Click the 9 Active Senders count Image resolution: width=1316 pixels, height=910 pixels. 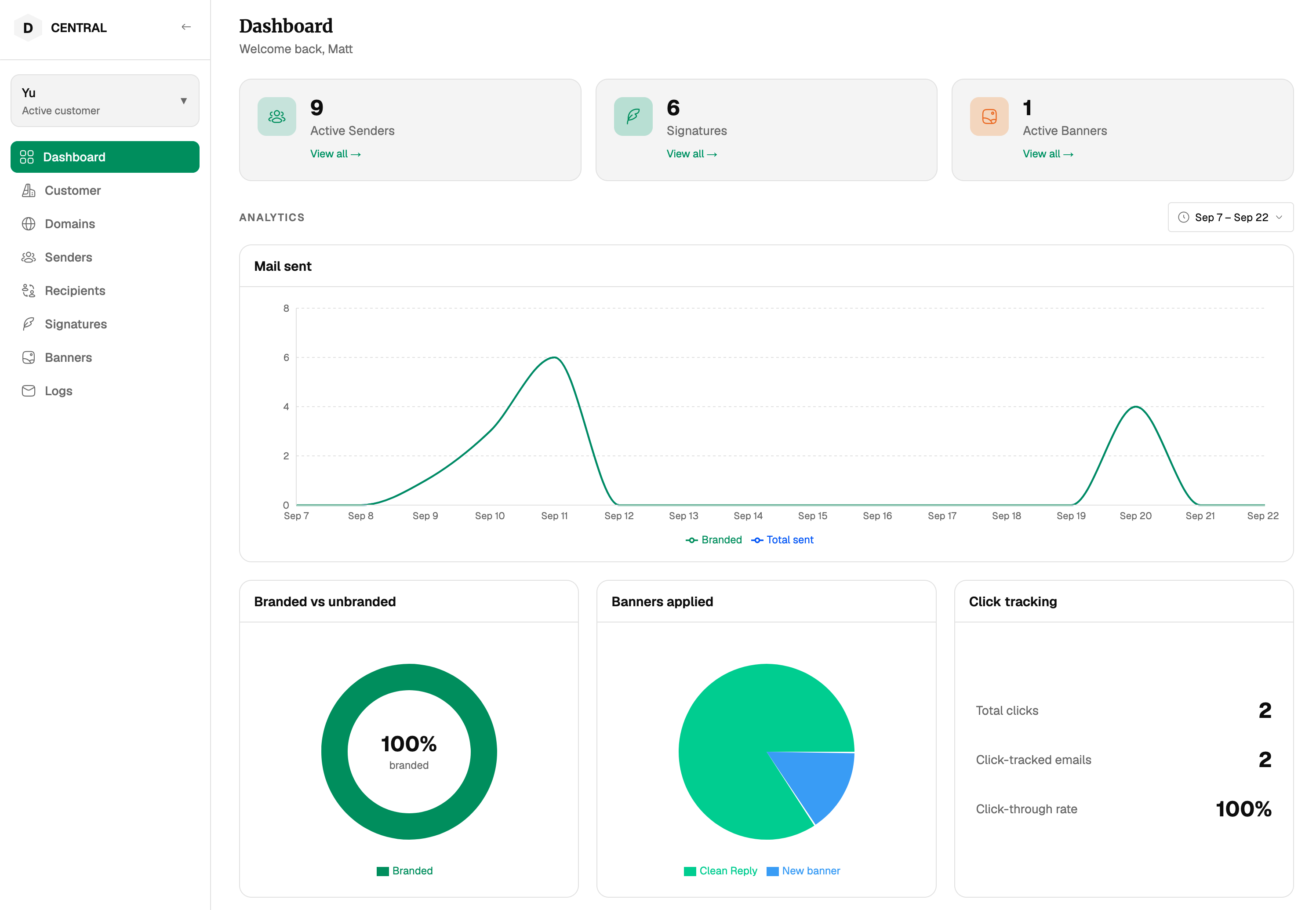click(x=317, y=108)
